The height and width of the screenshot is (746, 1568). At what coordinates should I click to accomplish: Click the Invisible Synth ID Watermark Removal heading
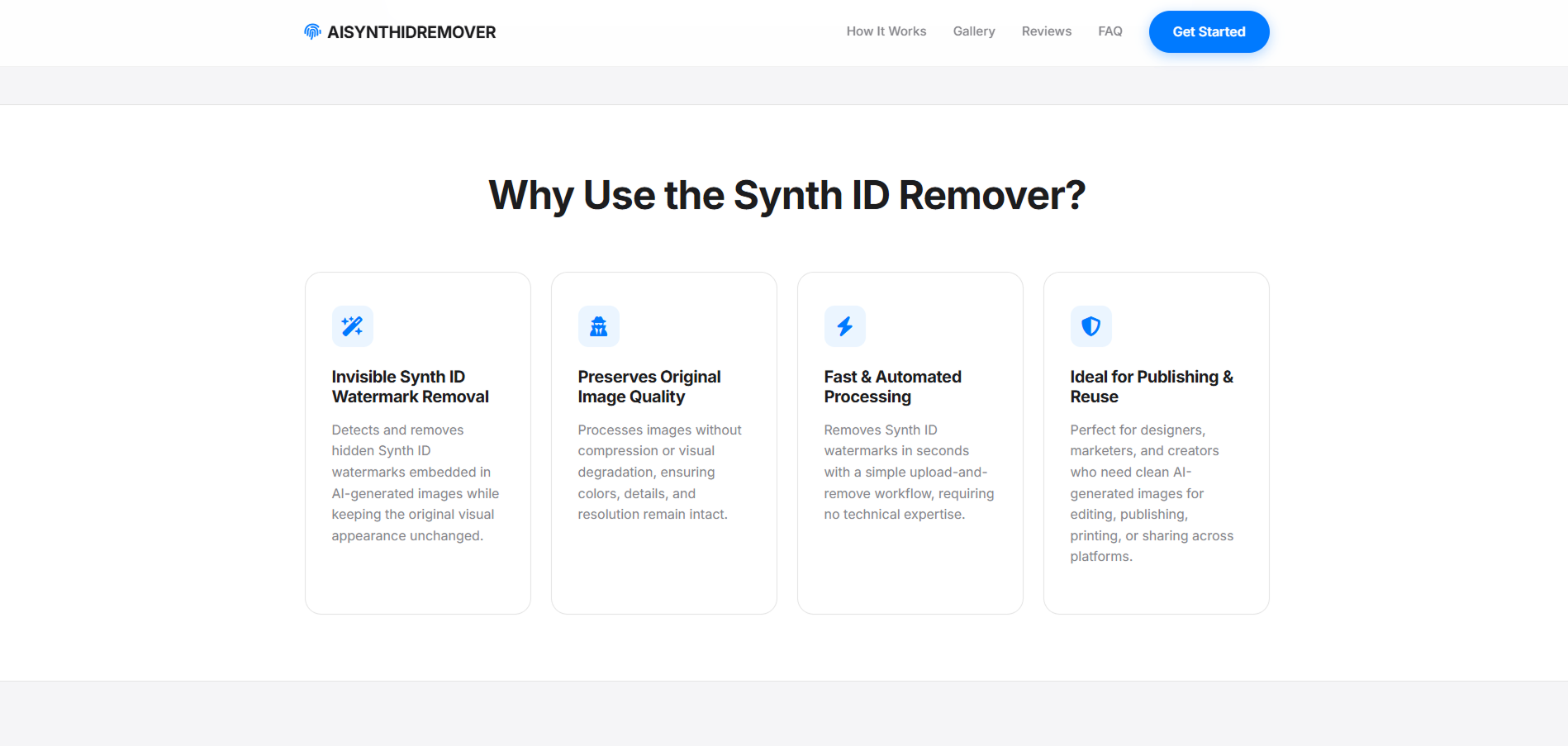tap(410, 386)
